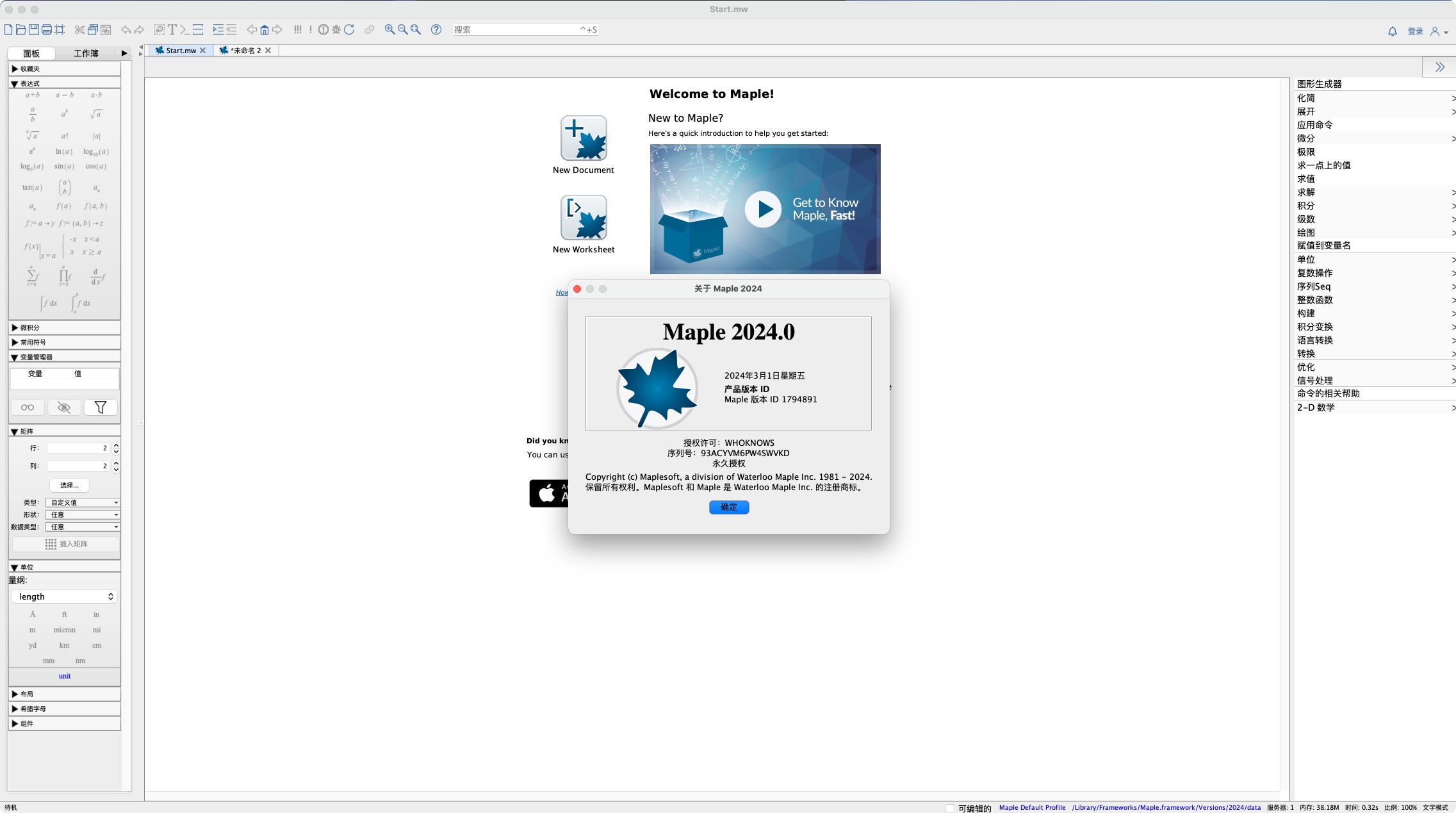This screenshot has width=1456, height=813.
Task: Click the 选择... button in matrix palette
Action: (x=69, y=486)
